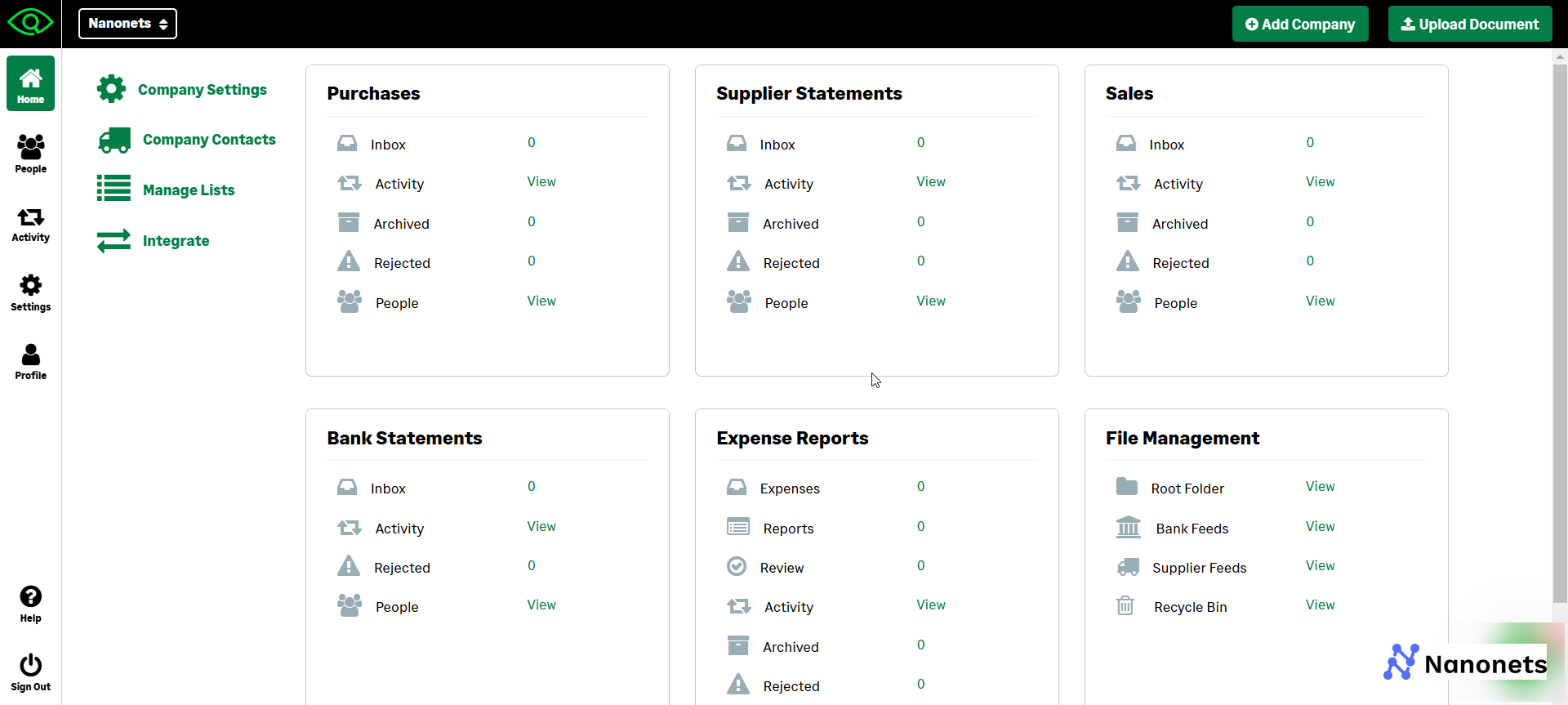Click the Add Company button
1568x705 pixels.
coord(1300,25)
